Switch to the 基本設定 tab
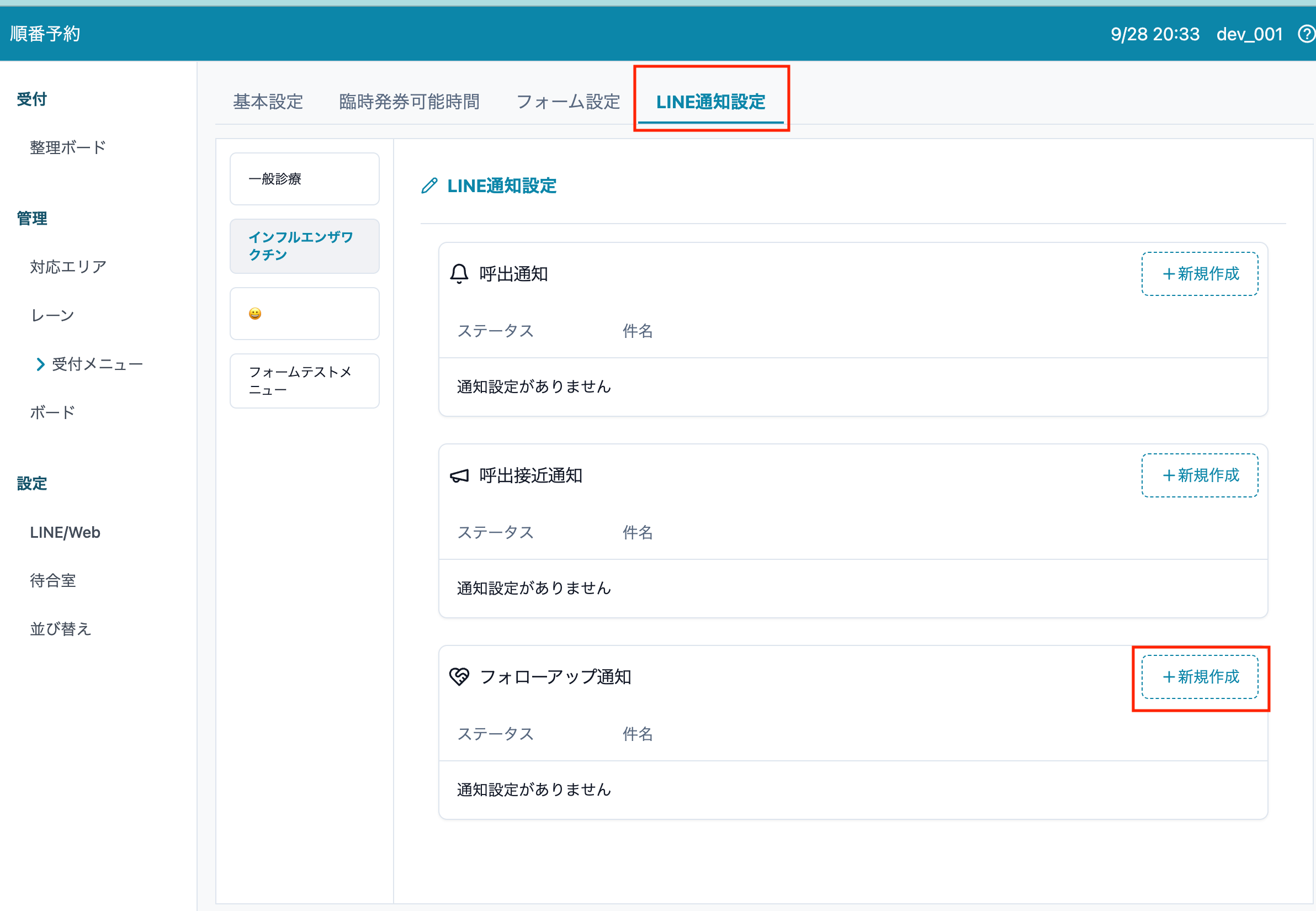 (268, 102)
